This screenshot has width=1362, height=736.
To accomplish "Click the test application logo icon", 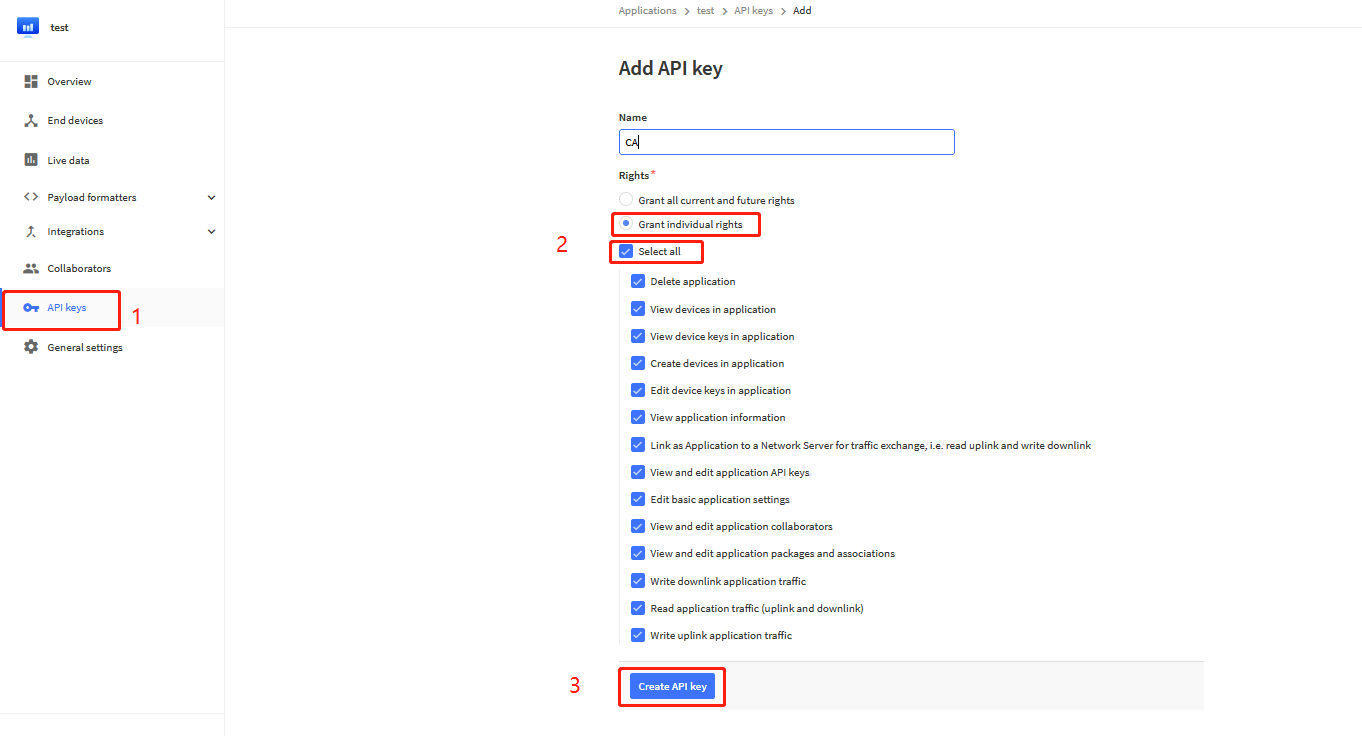I will coord(27,27).
